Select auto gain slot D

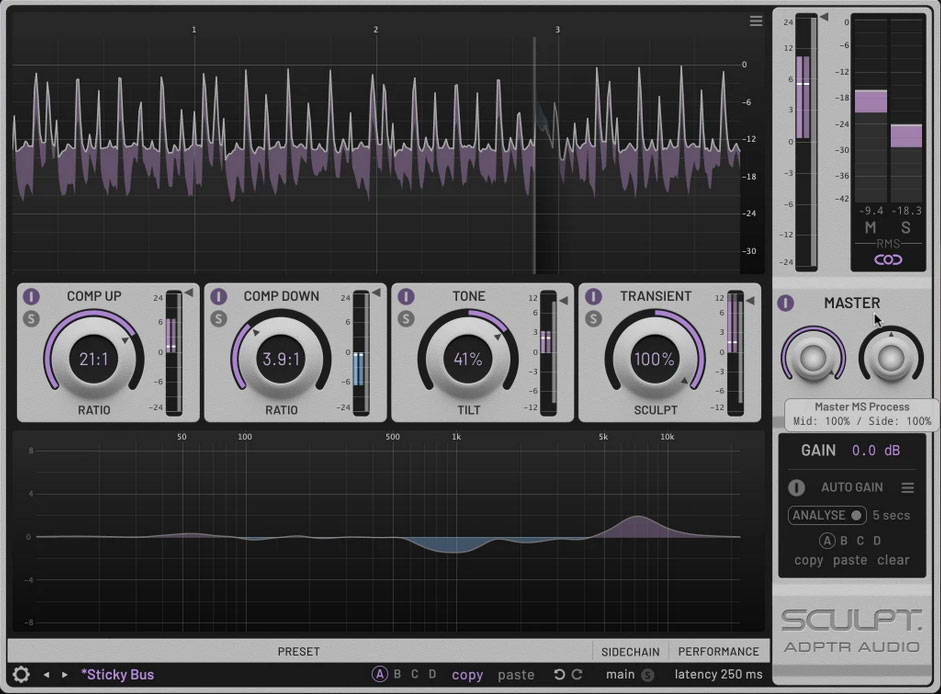tap(877, 540)
